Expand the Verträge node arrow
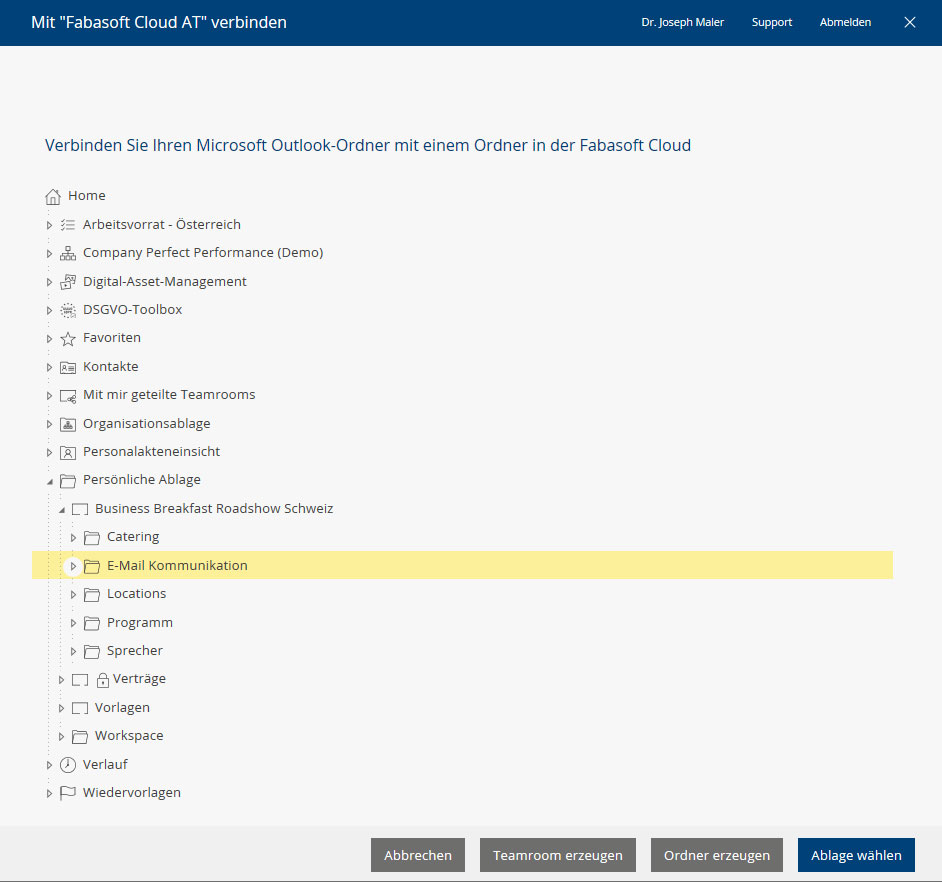The image size is (942, 882). pyautogui.click(x=61, y=680)
